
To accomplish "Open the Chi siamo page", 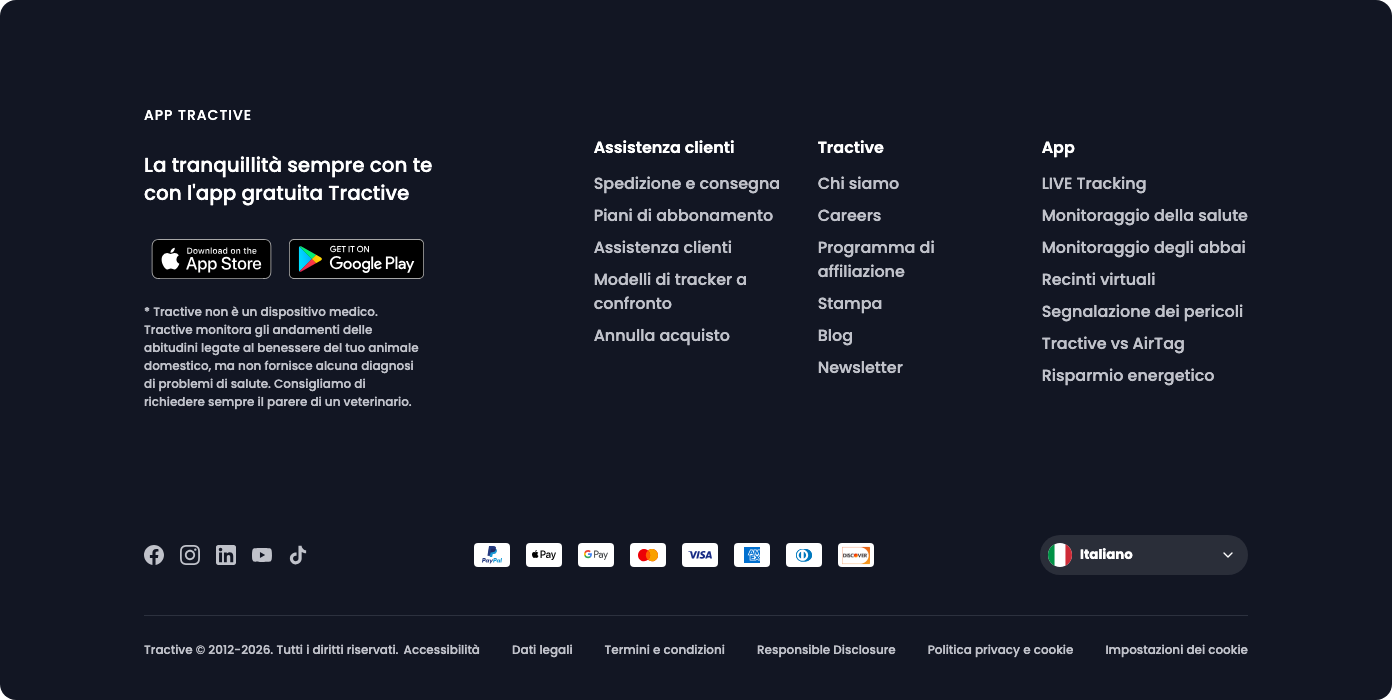I will 858,183.
